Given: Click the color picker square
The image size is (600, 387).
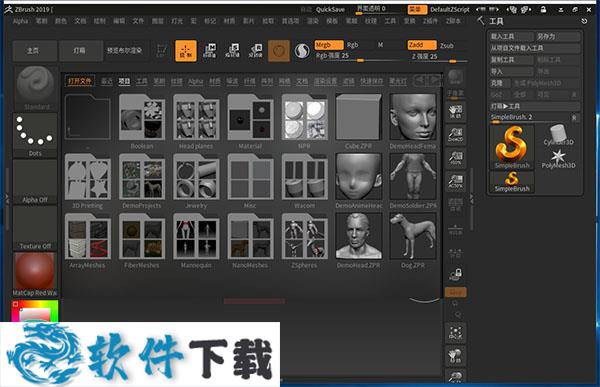Looking at the screenshot, I should (35, 311).
